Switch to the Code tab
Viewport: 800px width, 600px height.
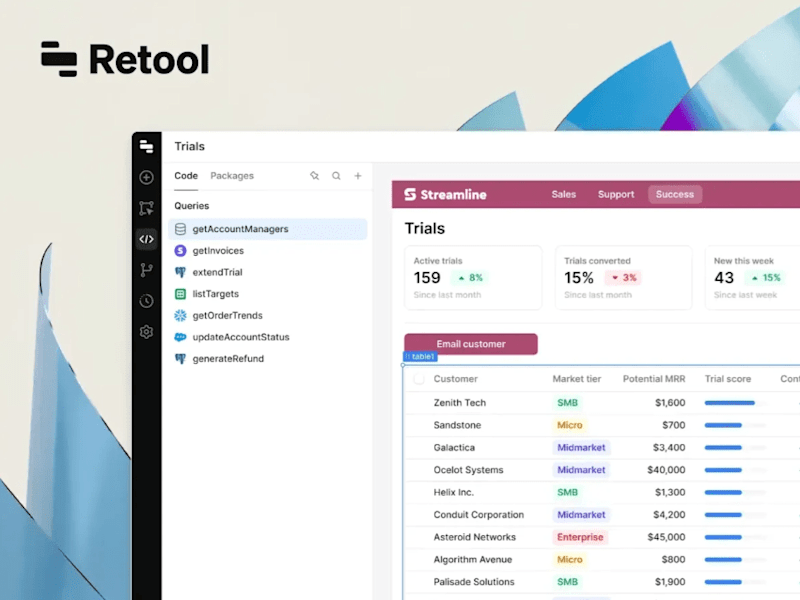pyautogui.click(x=186, y=176)
